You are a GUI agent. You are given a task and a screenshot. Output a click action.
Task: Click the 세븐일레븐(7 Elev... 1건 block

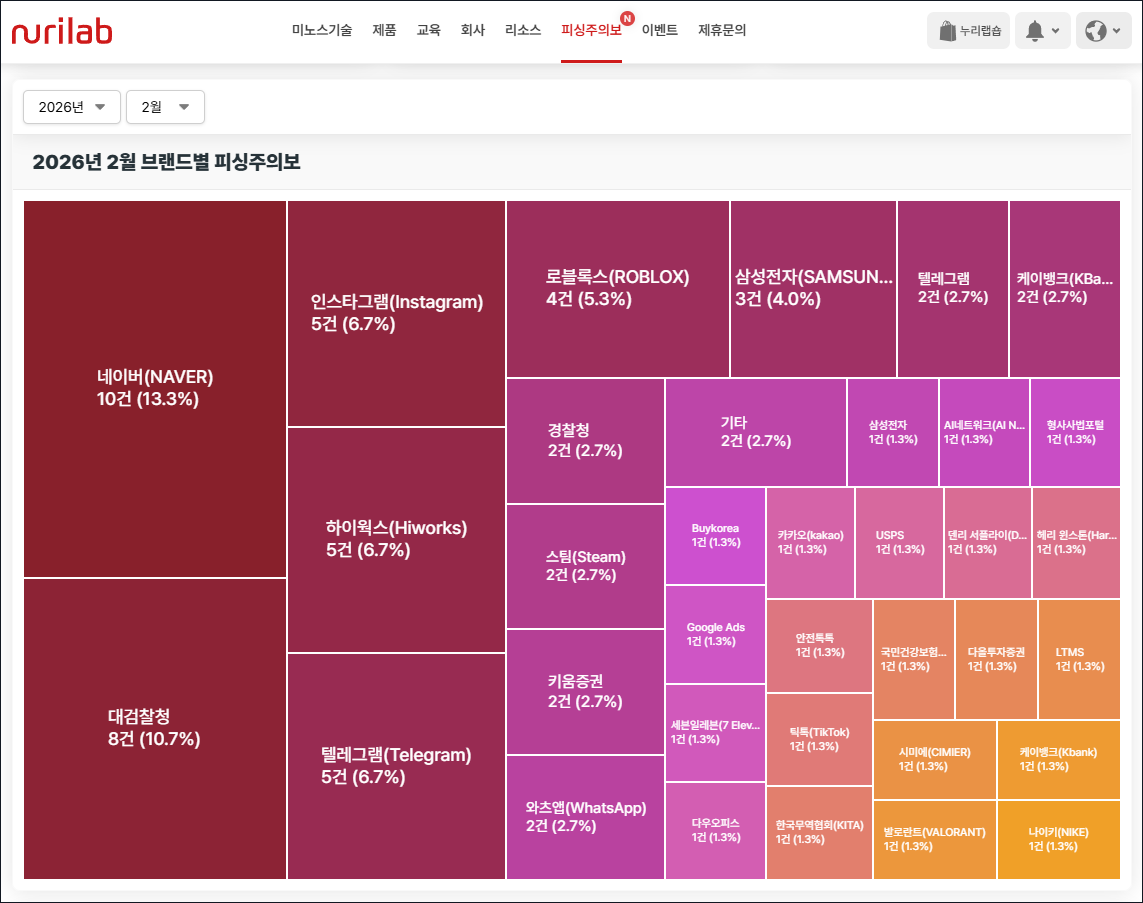[715, 732]
